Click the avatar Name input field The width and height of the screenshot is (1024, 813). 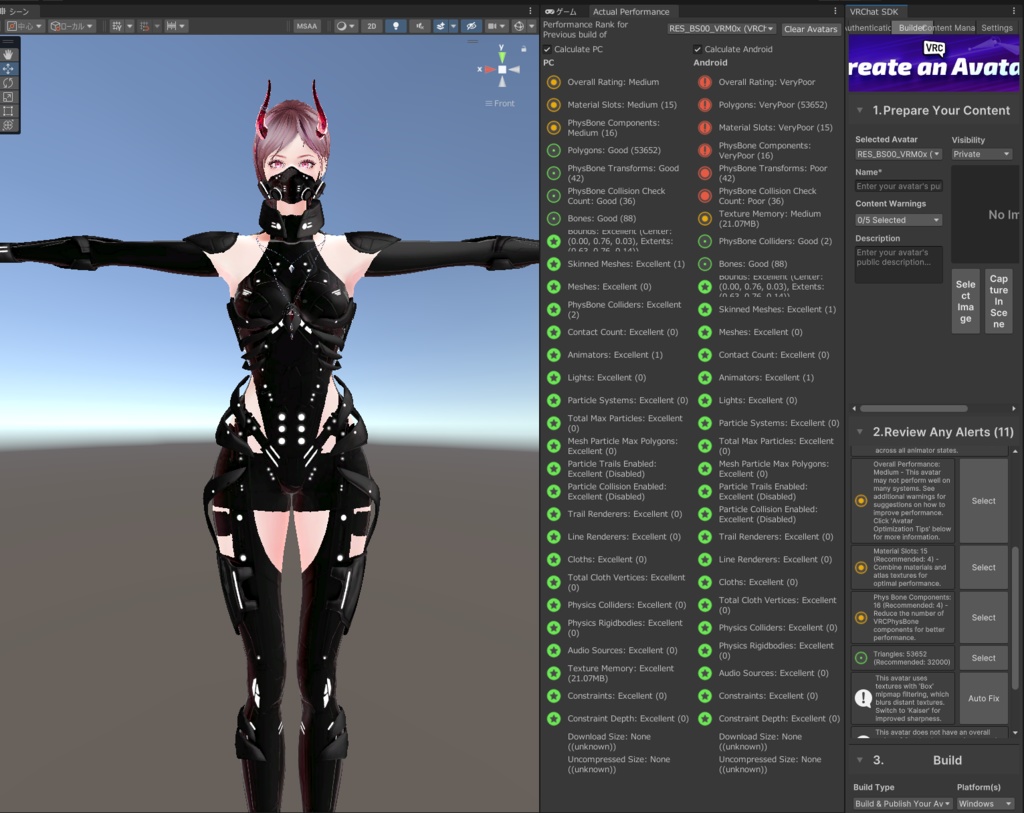pos(897,186)
